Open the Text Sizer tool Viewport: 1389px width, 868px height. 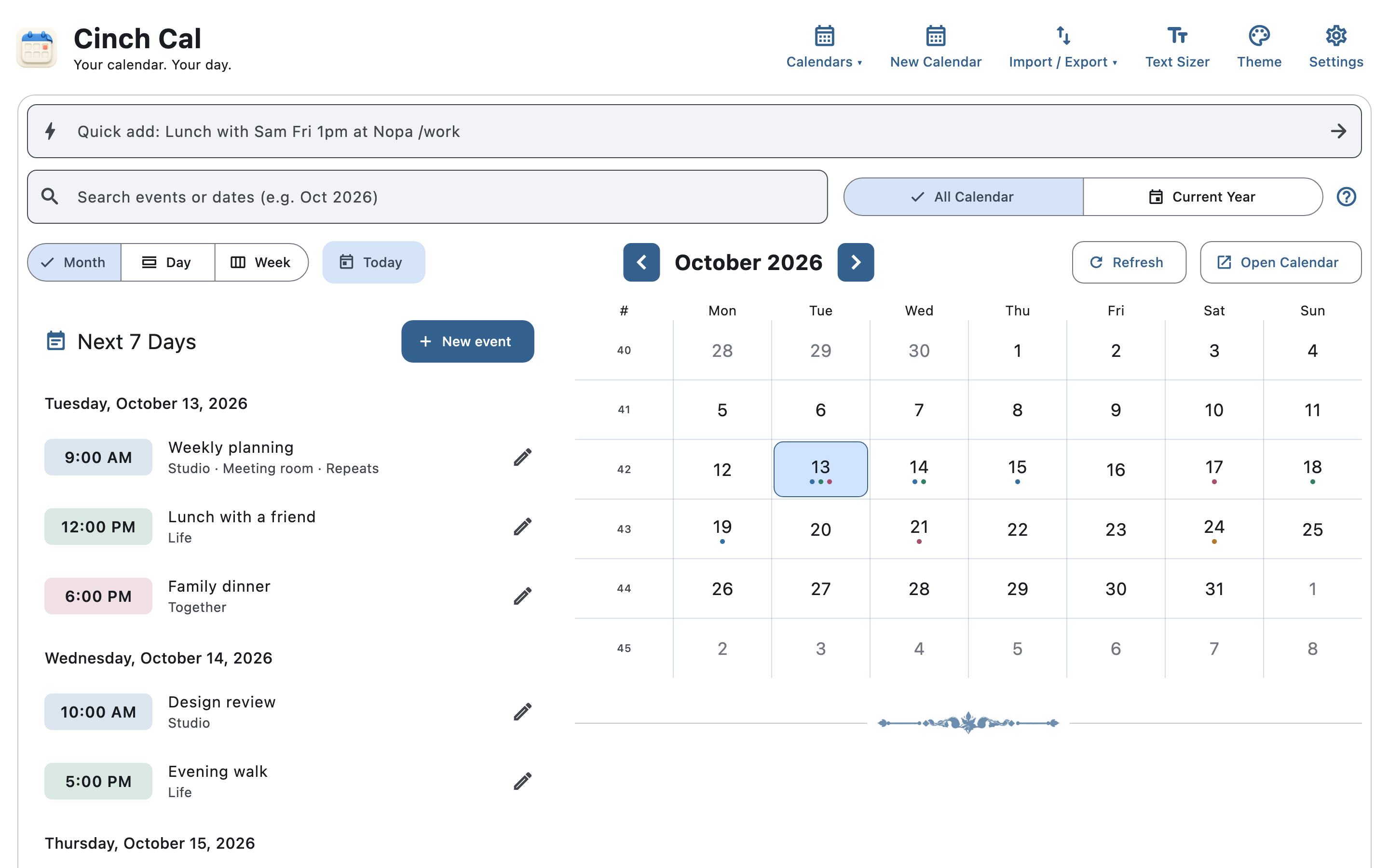1177,47
